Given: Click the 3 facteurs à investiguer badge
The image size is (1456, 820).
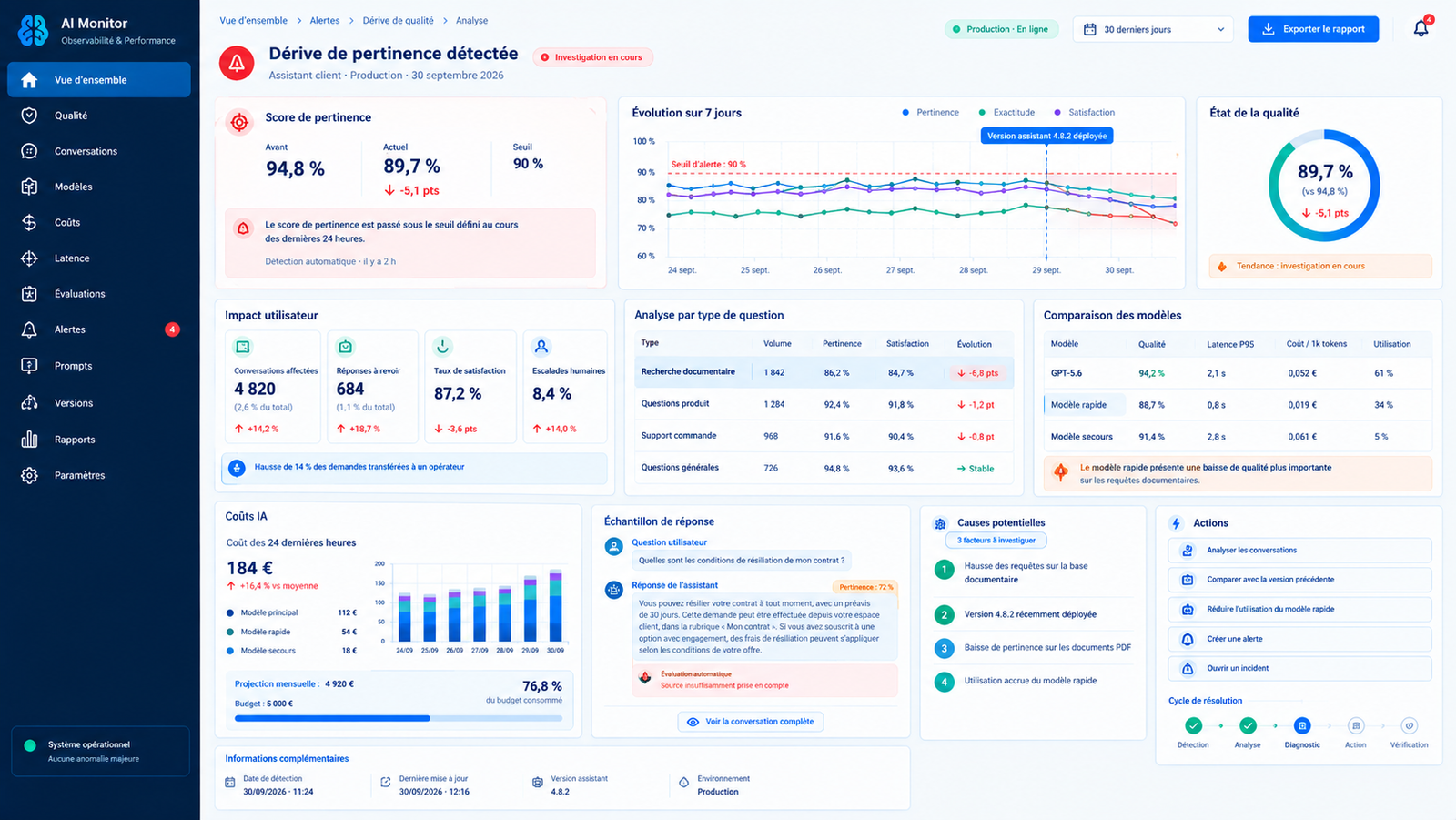Looking at the screenshot, I should click(x=996, y=541).
